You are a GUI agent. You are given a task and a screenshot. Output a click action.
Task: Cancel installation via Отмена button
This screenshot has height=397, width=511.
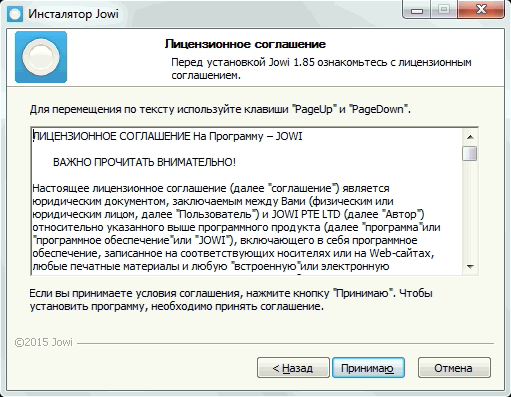pos(454,368)
